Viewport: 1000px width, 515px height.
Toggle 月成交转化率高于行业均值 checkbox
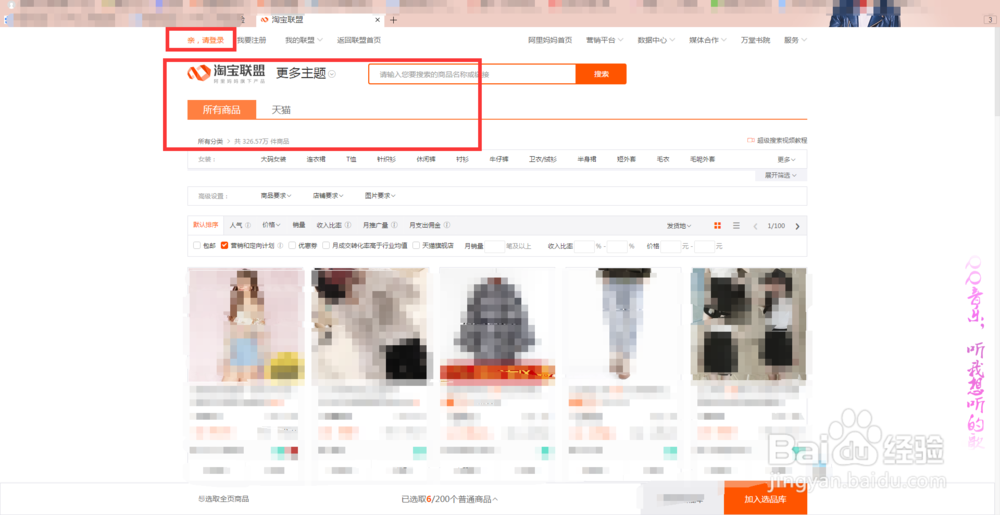326,245
